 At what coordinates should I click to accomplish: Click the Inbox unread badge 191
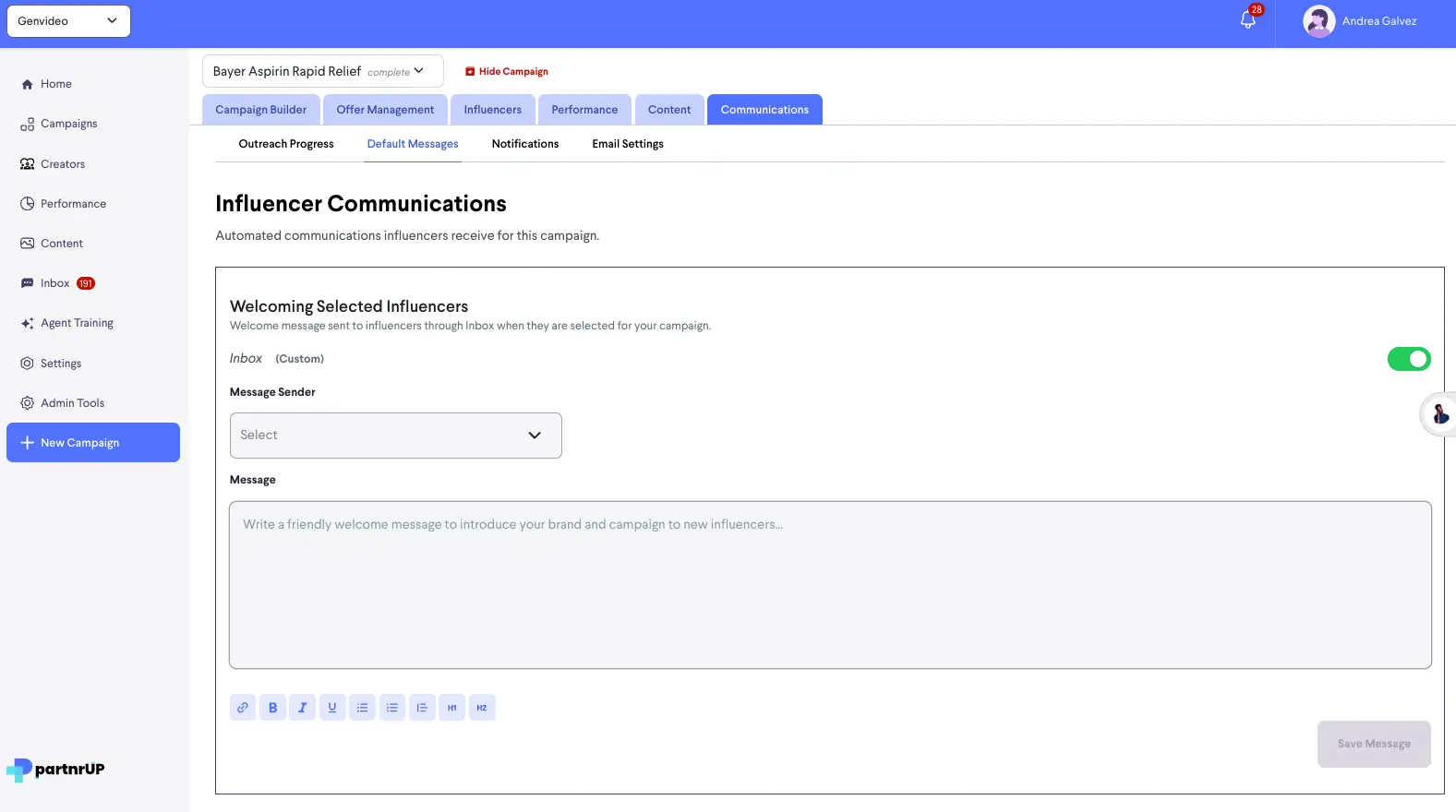86,283
